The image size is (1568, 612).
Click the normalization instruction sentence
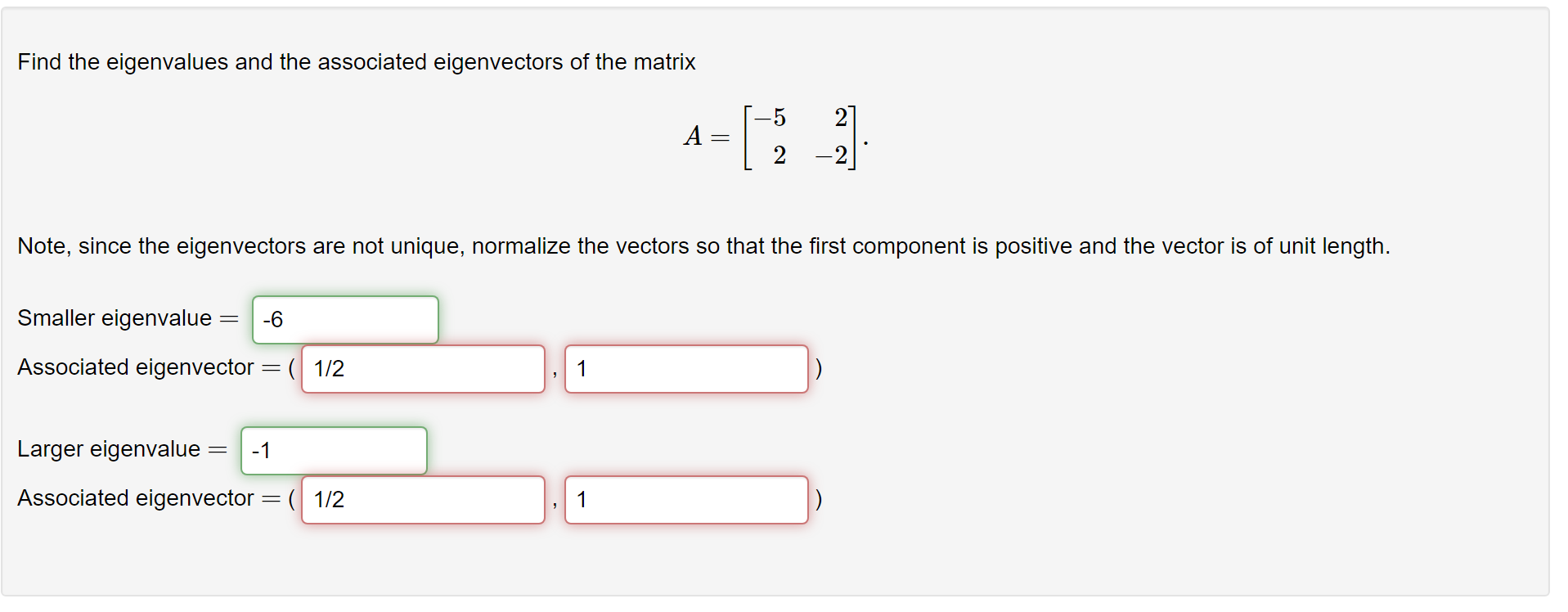(703, 246)
